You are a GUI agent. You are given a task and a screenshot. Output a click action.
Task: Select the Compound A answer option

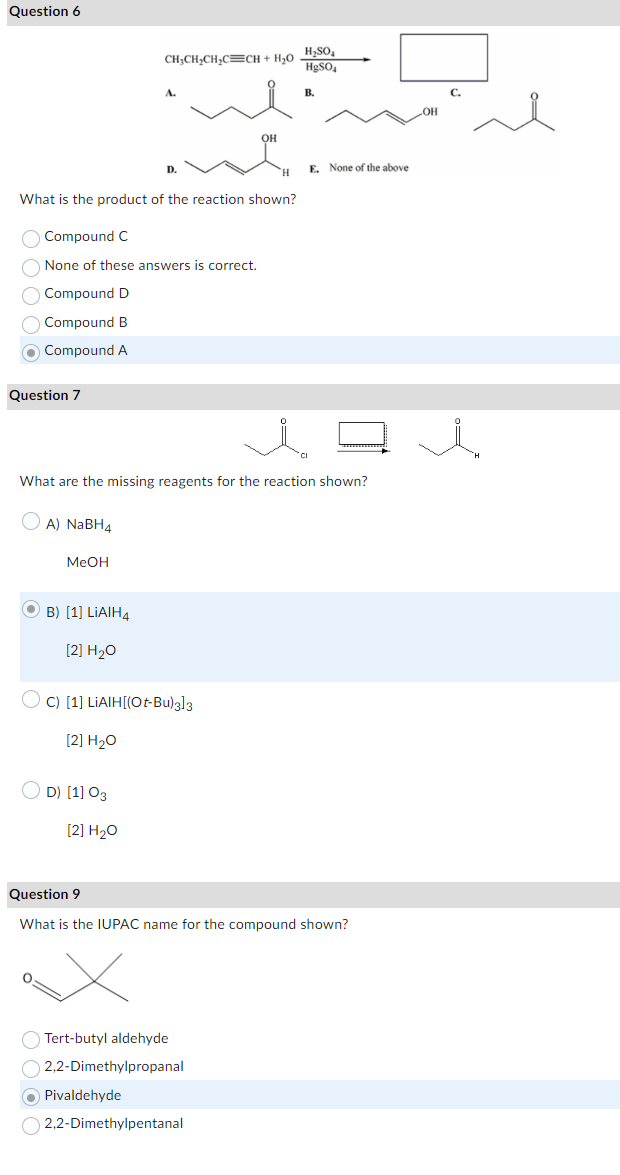click(30, 350)
